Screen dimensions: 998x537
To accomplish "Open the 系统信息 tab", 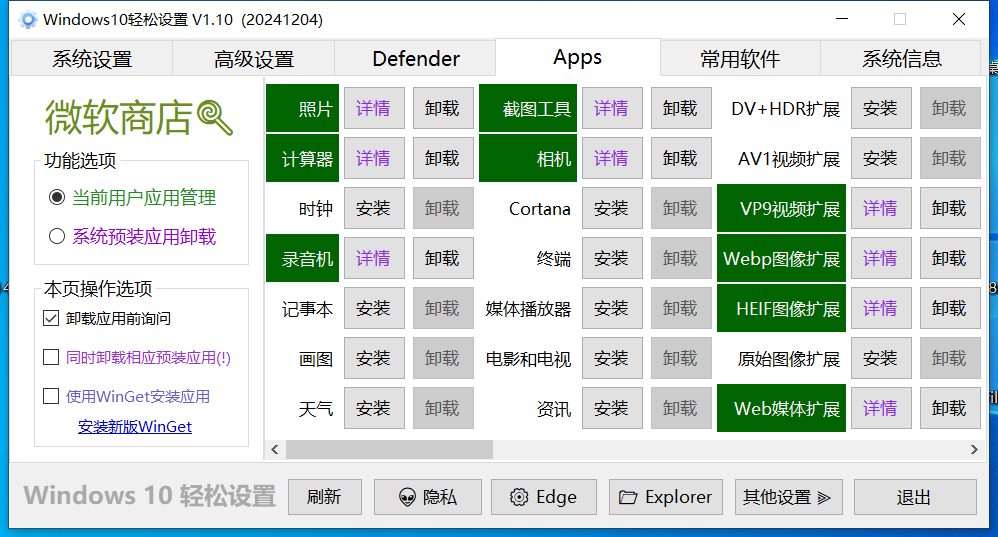I will tap(901, 59).
